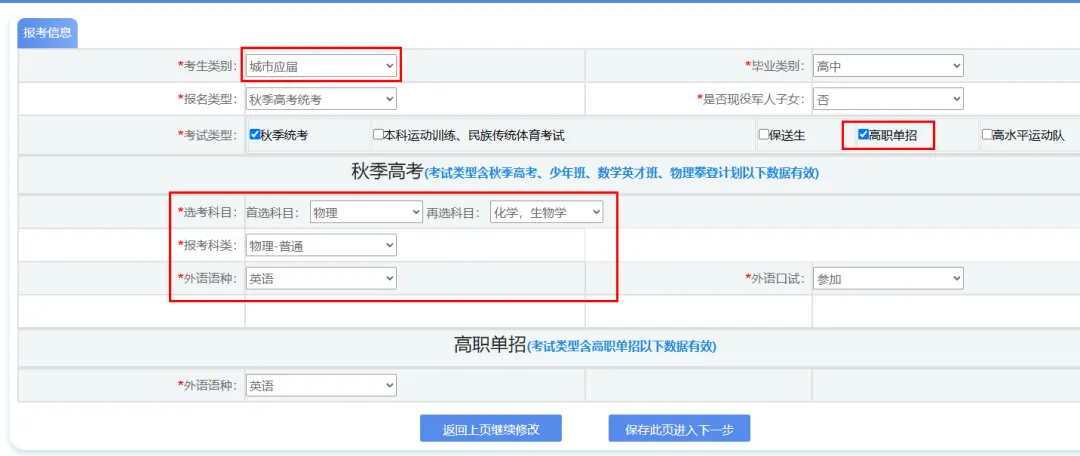Open the 外语口试 dropdown showing 参加
The width and height of the screenshot is (1080, 456).
888,278
